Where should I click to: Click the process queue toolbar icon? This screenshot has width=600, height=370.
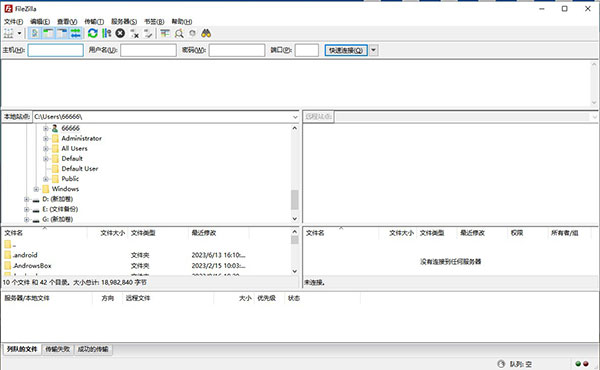click(x=106, y=34)
